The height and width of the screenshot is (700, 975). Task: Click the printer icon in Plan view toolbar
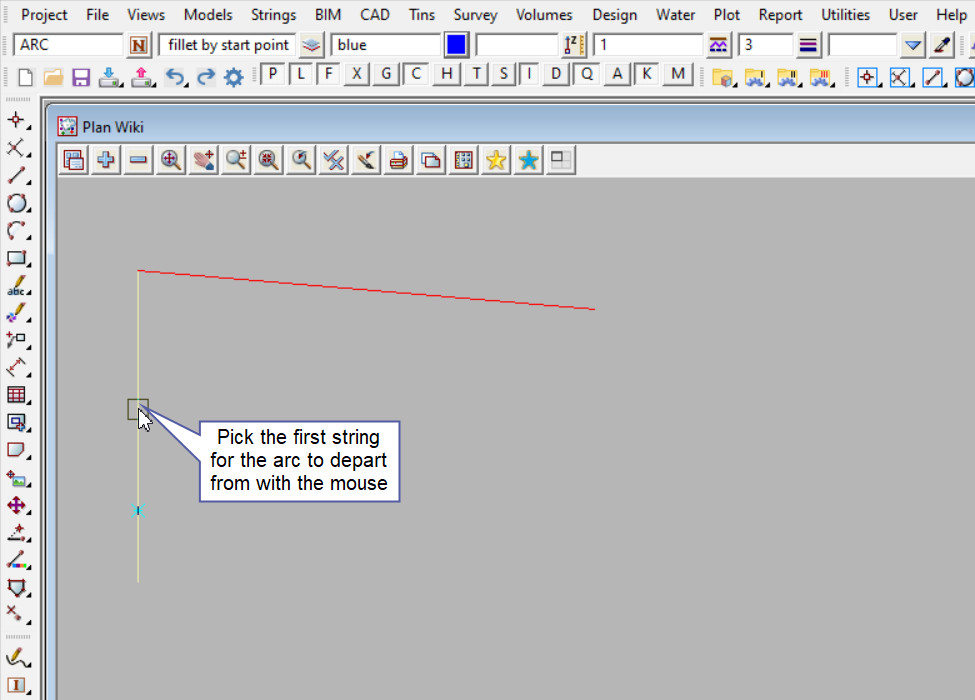[x=399, y=160]
